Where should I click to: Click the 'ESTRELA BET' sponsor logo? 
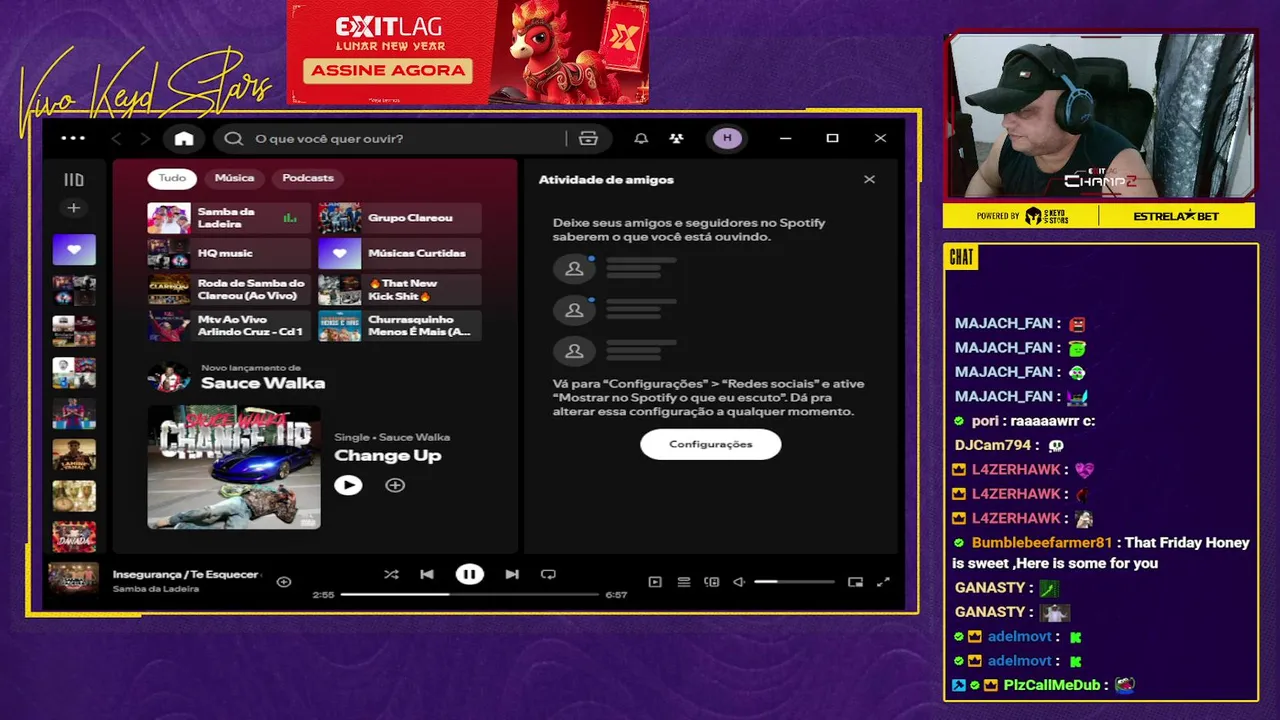(x=1176, y=216)
